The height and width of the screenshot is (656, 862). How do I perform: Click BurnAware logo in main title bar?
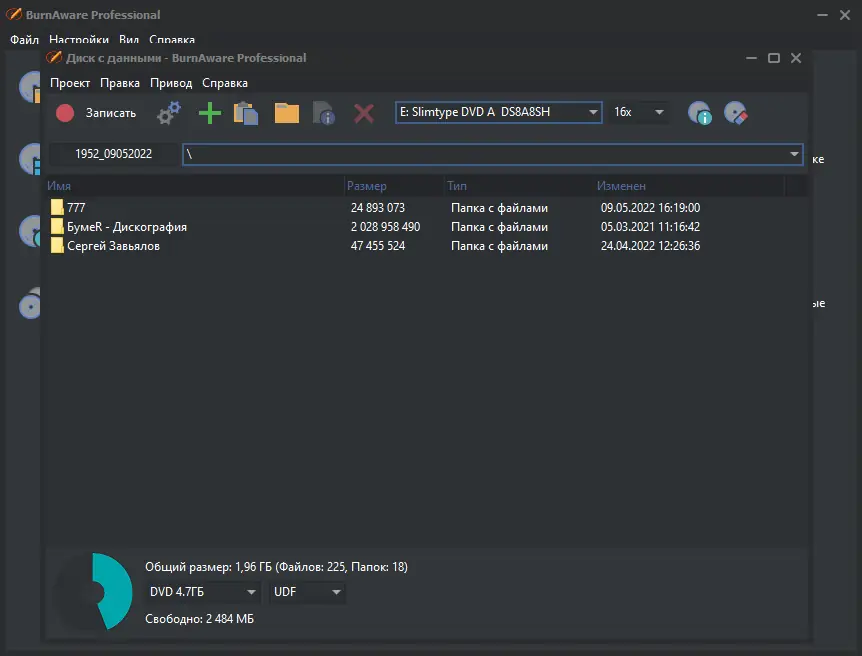pos(14,14)
